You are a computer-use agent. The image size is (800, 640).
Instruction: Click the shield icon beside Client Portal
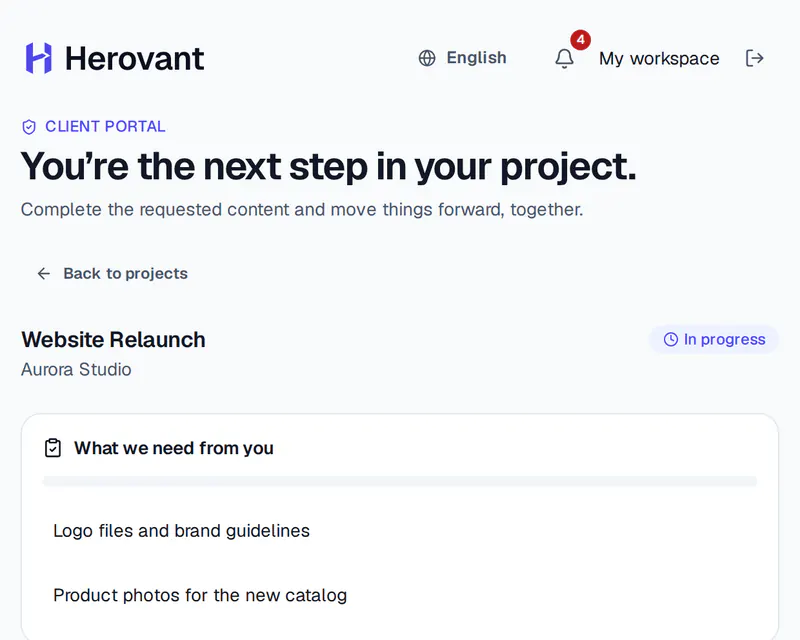(29, 127)
